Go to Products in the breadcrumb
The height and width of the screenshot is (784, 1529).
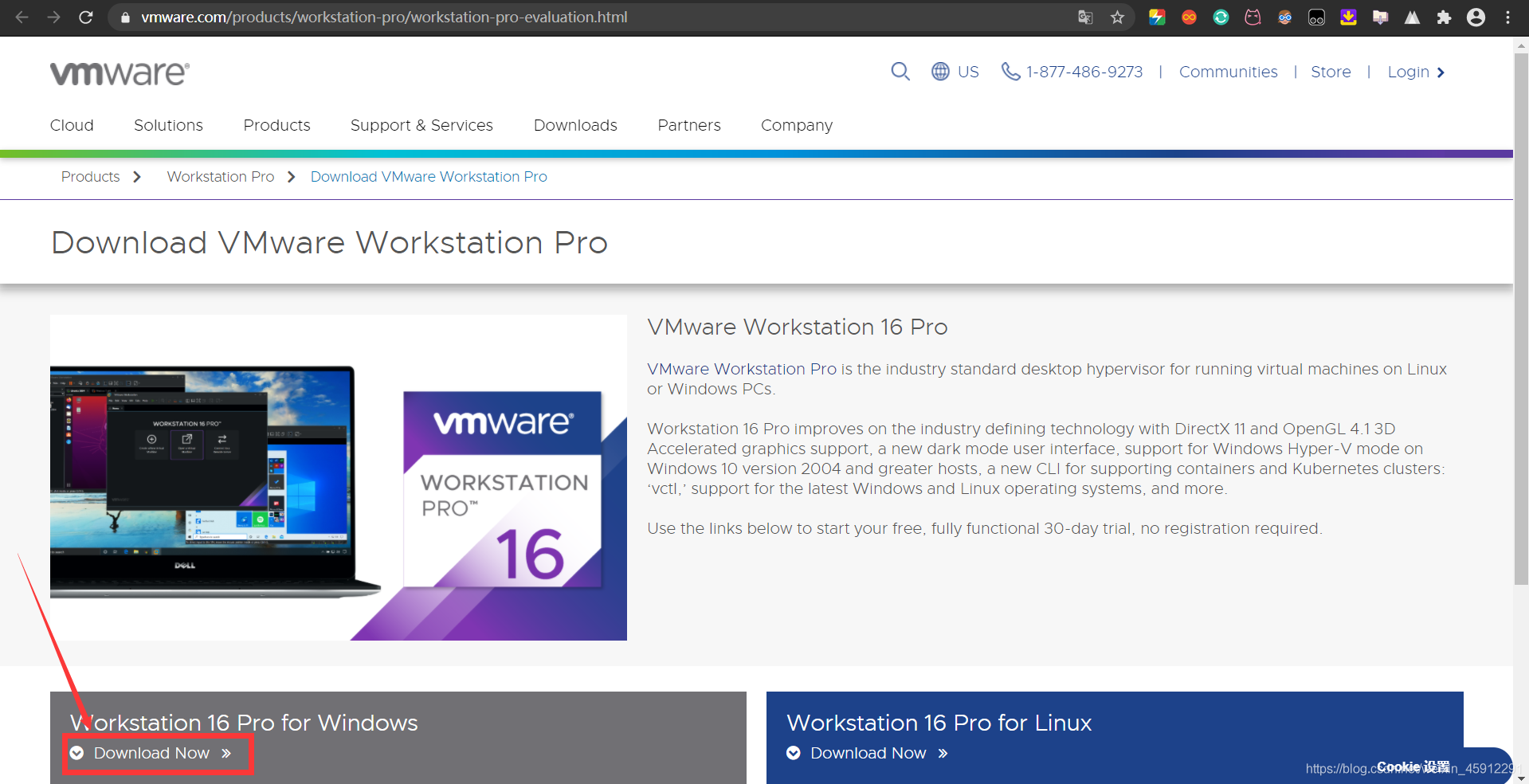90,177
